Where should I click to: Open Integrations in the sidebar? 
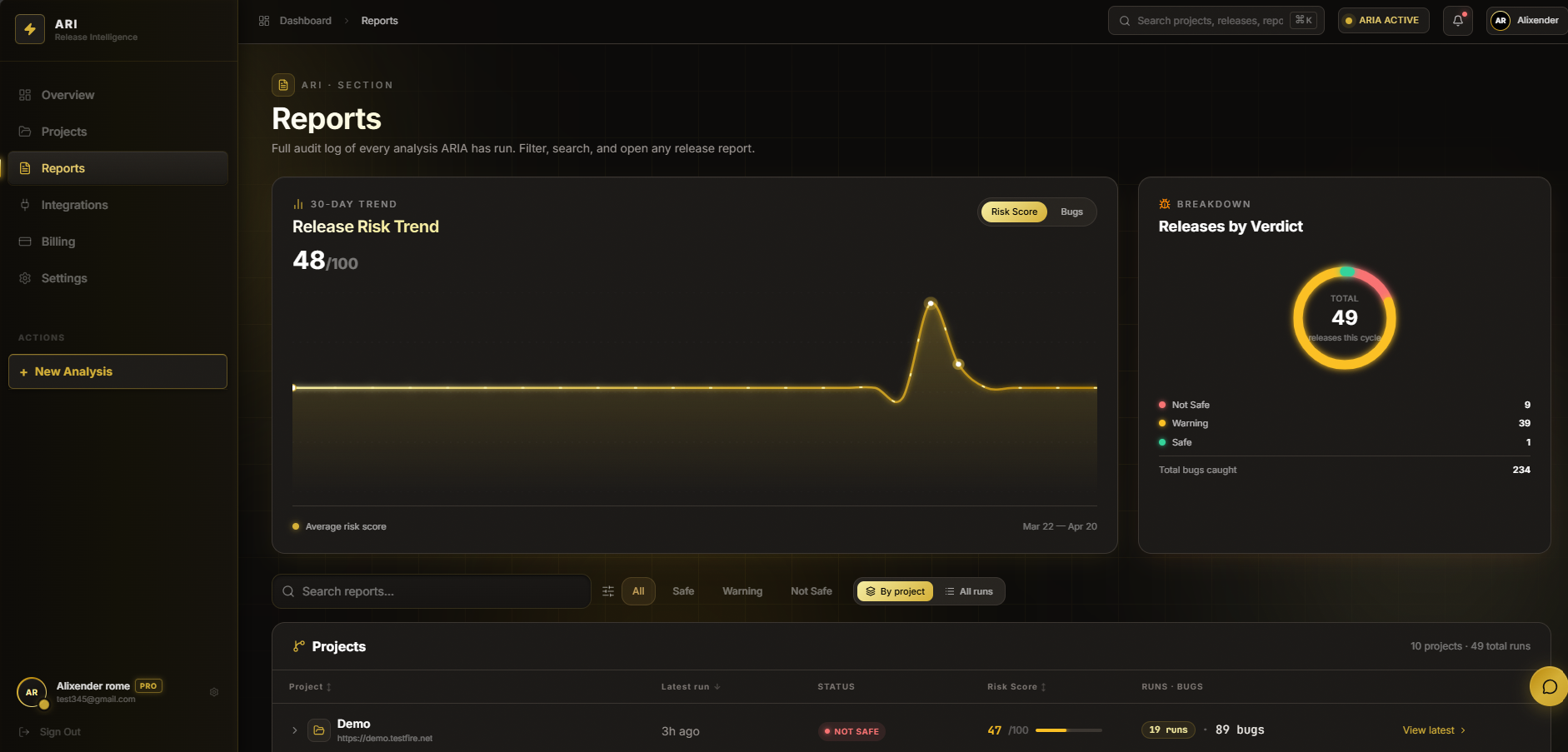point(117,205)
